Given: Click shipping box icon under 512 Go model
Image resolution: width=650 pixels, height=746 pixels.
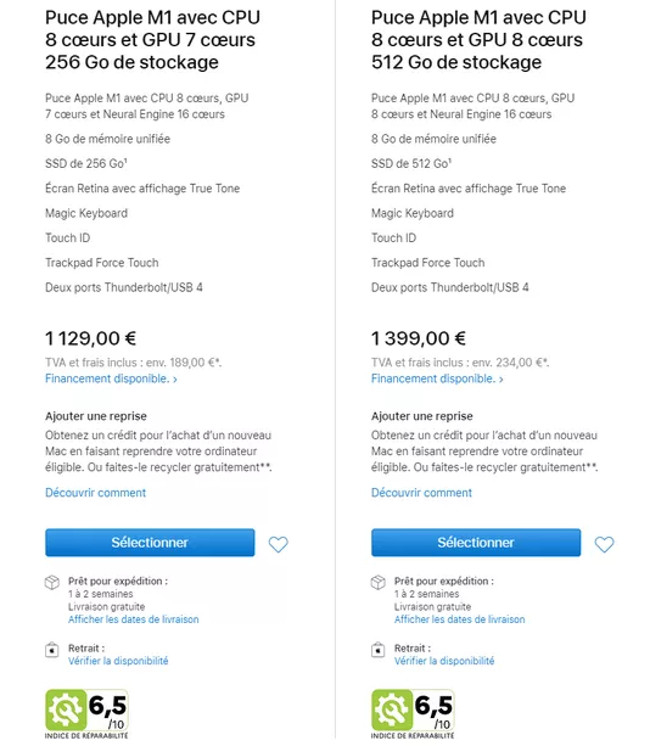Looking at the screenshot, I should click(x=378, y=582).
